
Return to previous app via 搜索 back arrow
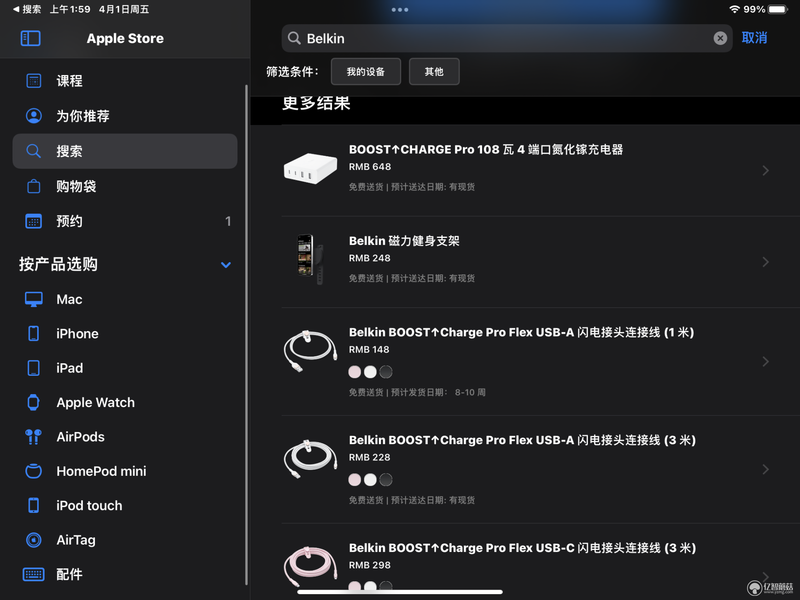pos(27,9)
